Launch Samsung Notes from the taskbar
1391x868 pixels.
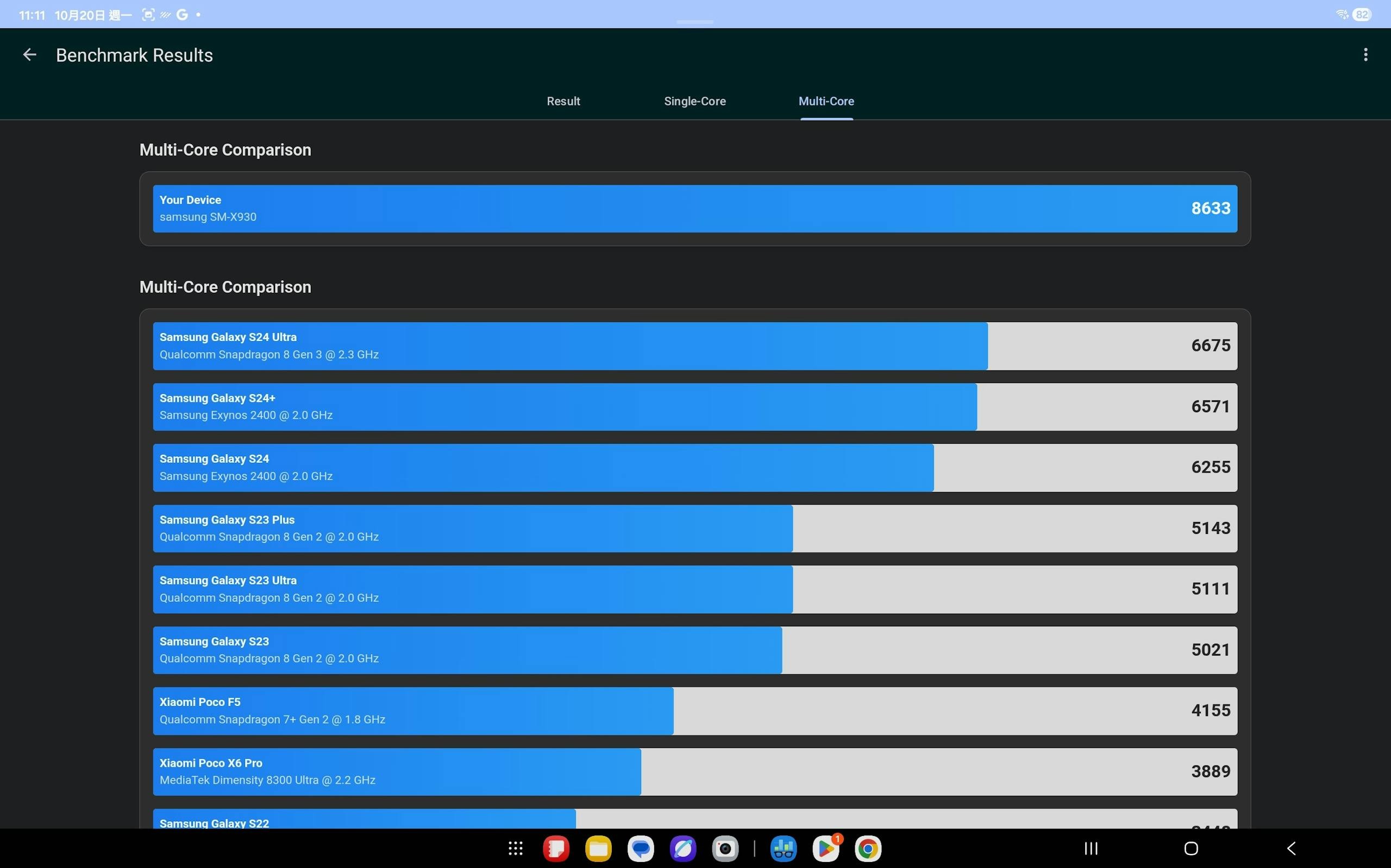point(556,848)
